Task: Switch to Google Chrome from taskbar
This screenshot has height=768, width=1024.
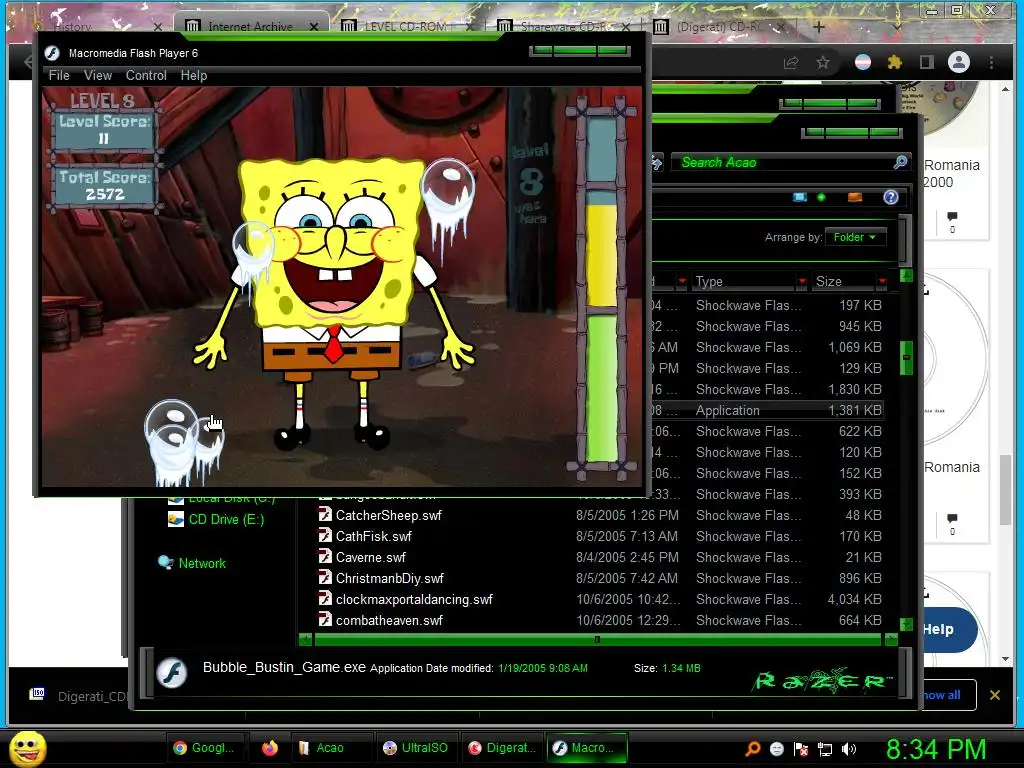Action: (204, 748)
